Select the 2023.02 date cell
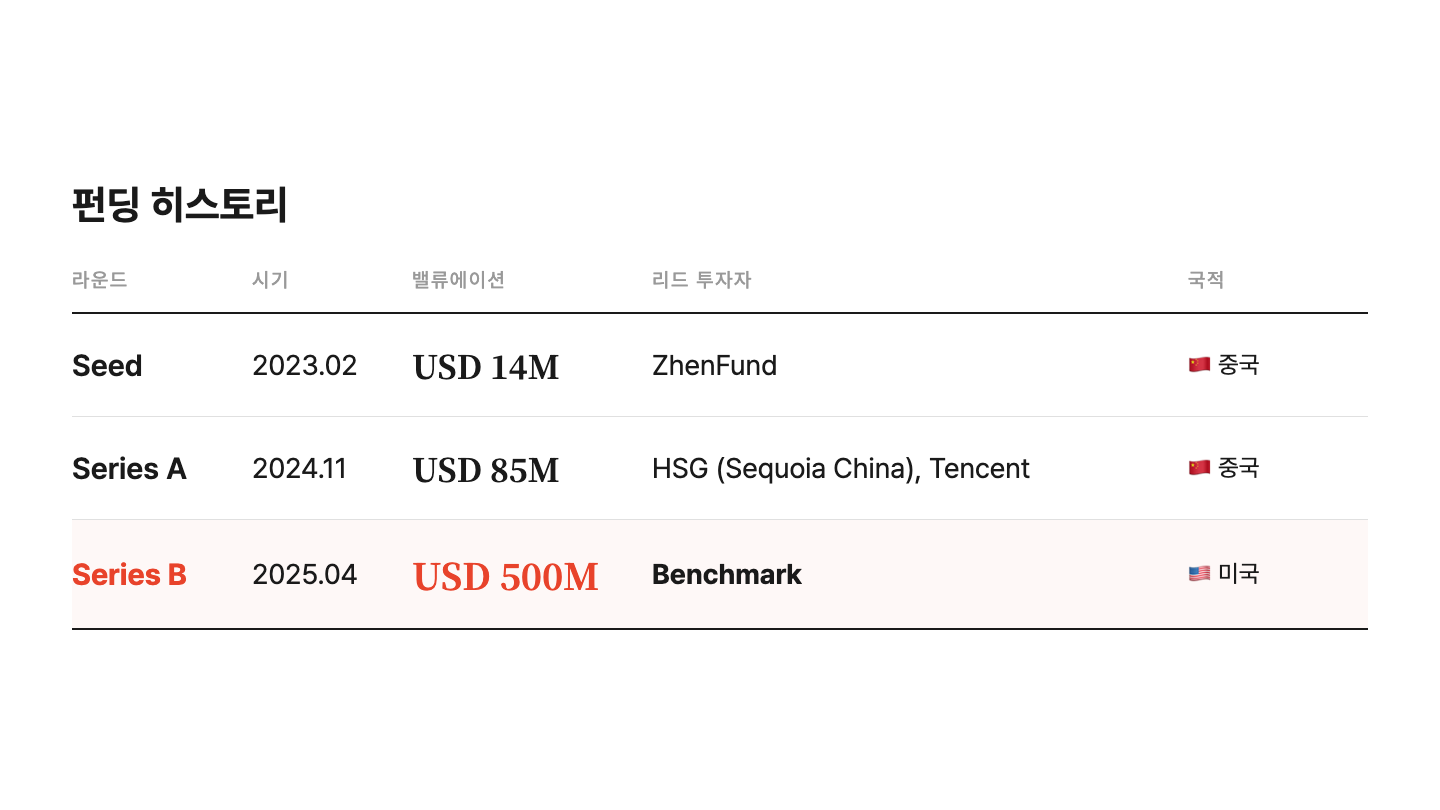Viewport: 1440px width, 810px height. [304, 366]
